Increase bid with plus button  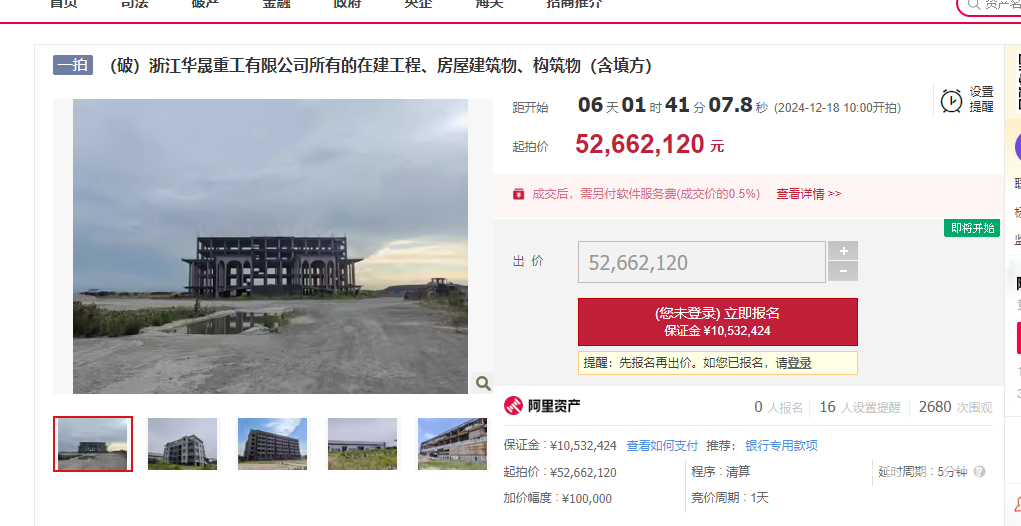[843, 251]
